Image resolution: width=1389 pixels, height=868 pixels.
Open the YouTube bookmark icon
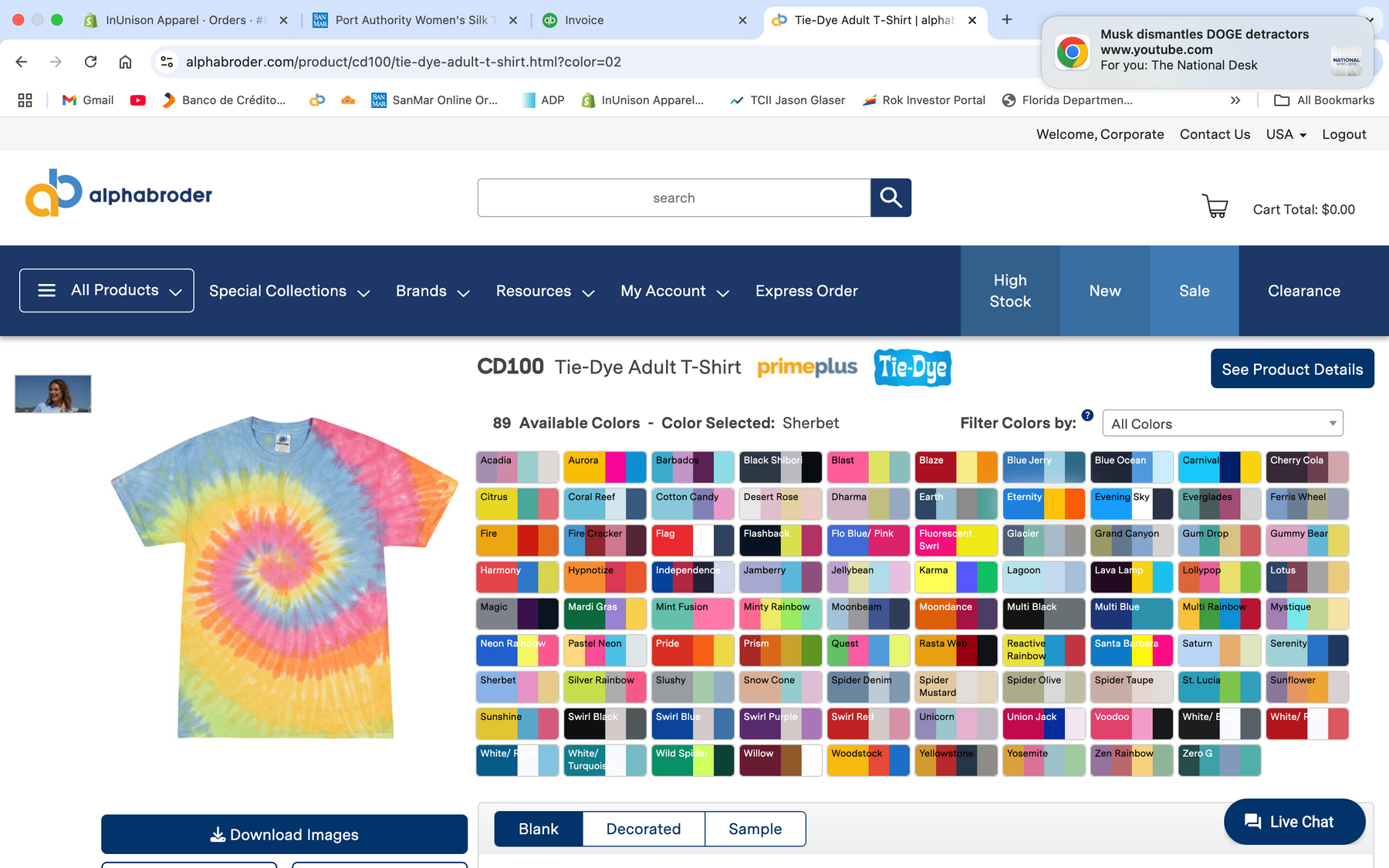(x=138, y=100)
